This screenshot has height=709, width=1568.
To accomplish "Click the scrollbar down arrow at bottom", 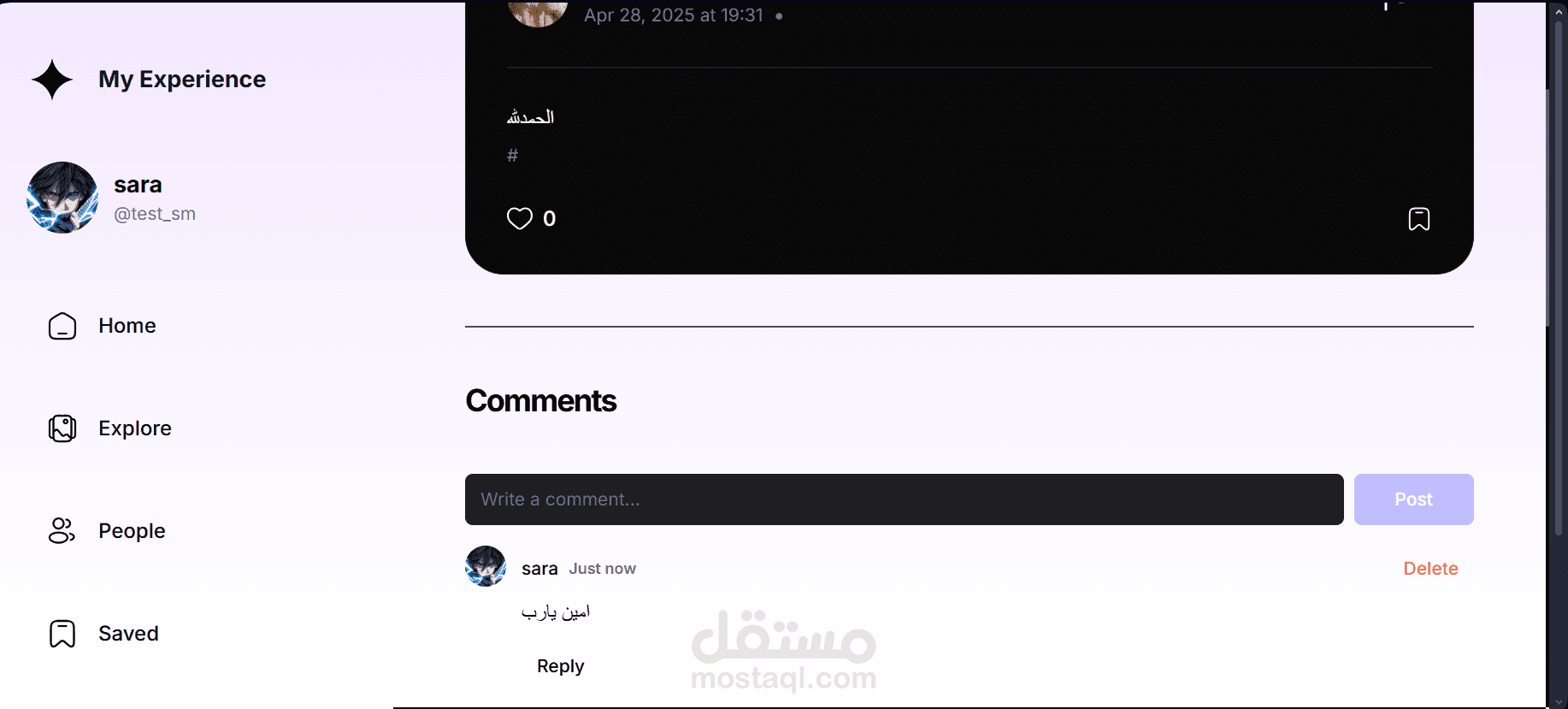I will 1559,702.
